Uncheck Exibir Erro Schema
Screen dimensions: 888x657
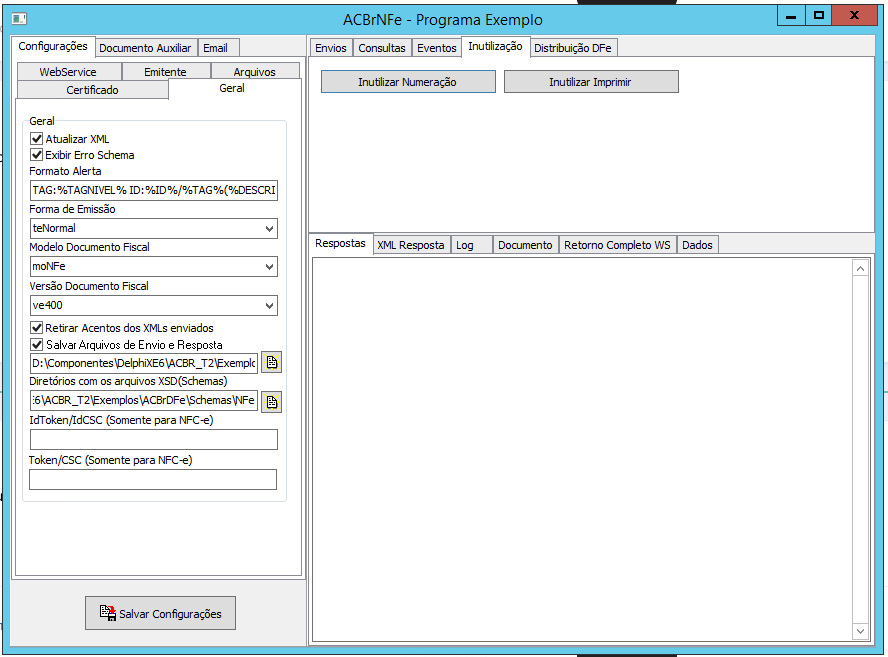click(x=37, y=155)
